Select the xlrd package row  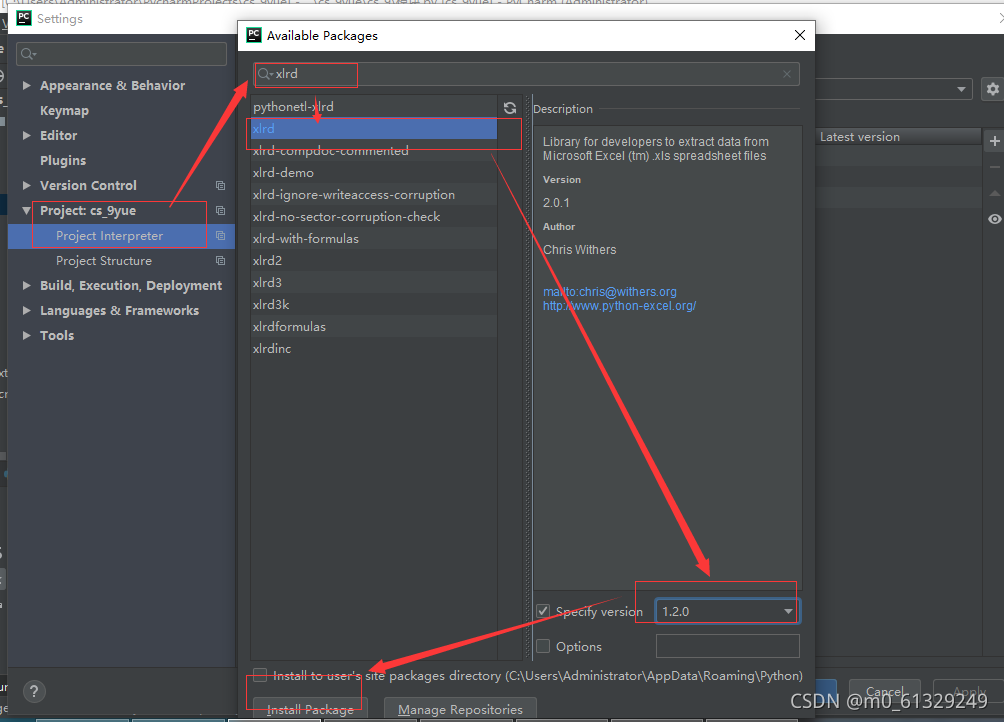tap(373, 129)
